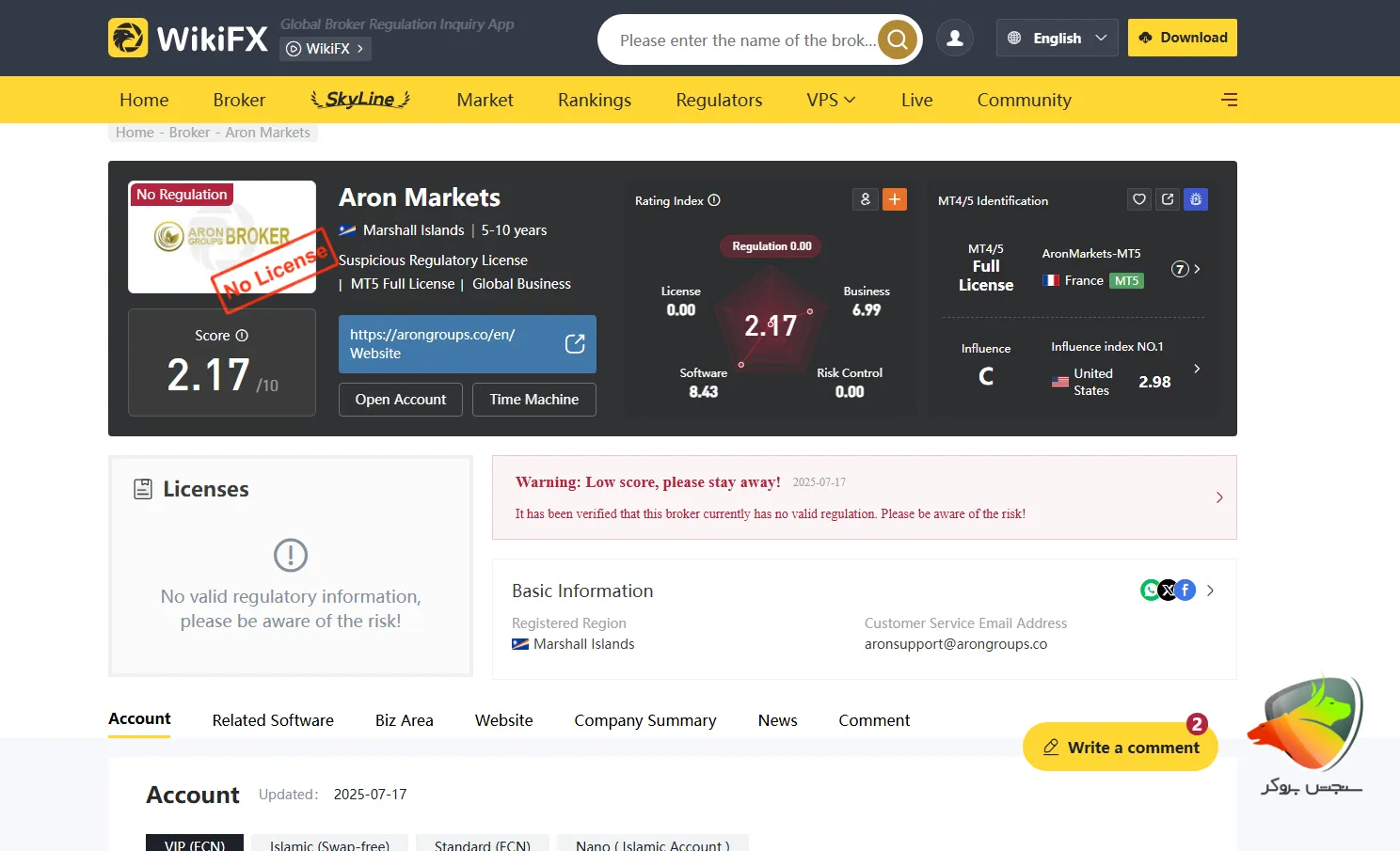Expand the low score warning with its arrow
Image resolution: width=1400 pixels, height=851 pixels.
(1219, 497)
